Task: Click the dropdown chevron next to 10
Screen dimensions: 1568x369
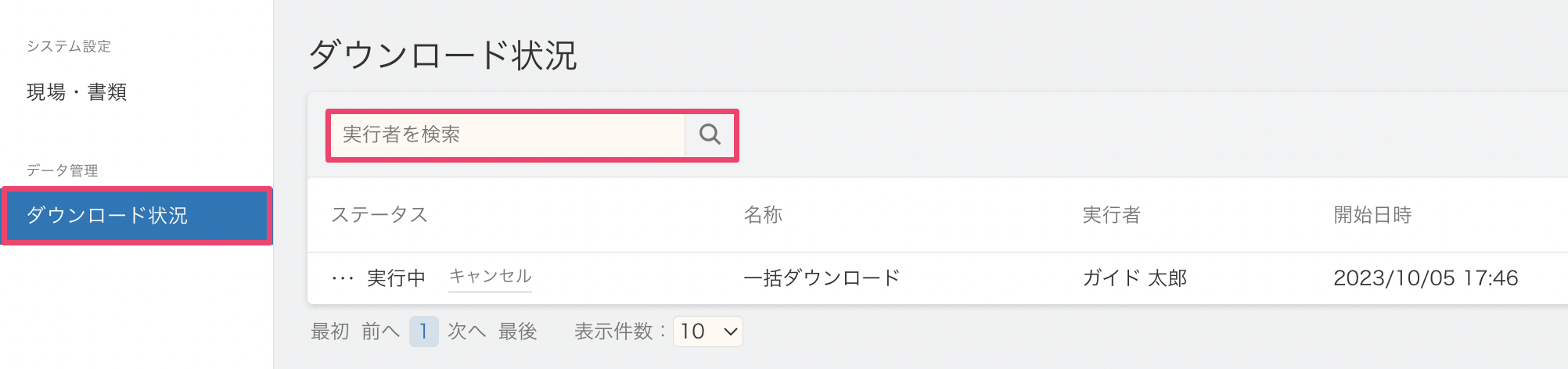Action: click(x=731, y=331)
